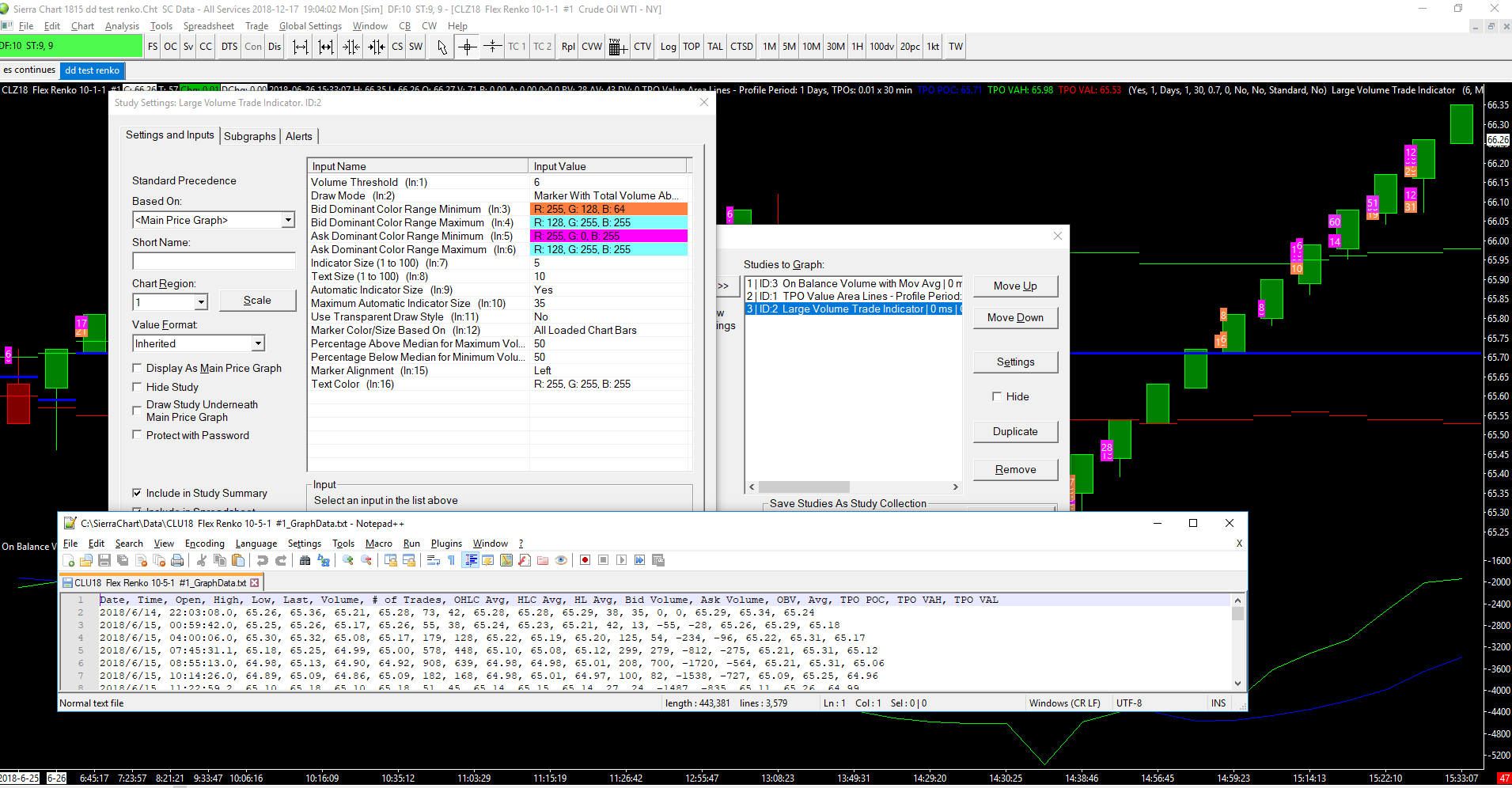The width and height of the screenshot is (1512, 788).
Task: Click the pointer cursor tool in chart toolbar
Action: [x=441, y=47]
